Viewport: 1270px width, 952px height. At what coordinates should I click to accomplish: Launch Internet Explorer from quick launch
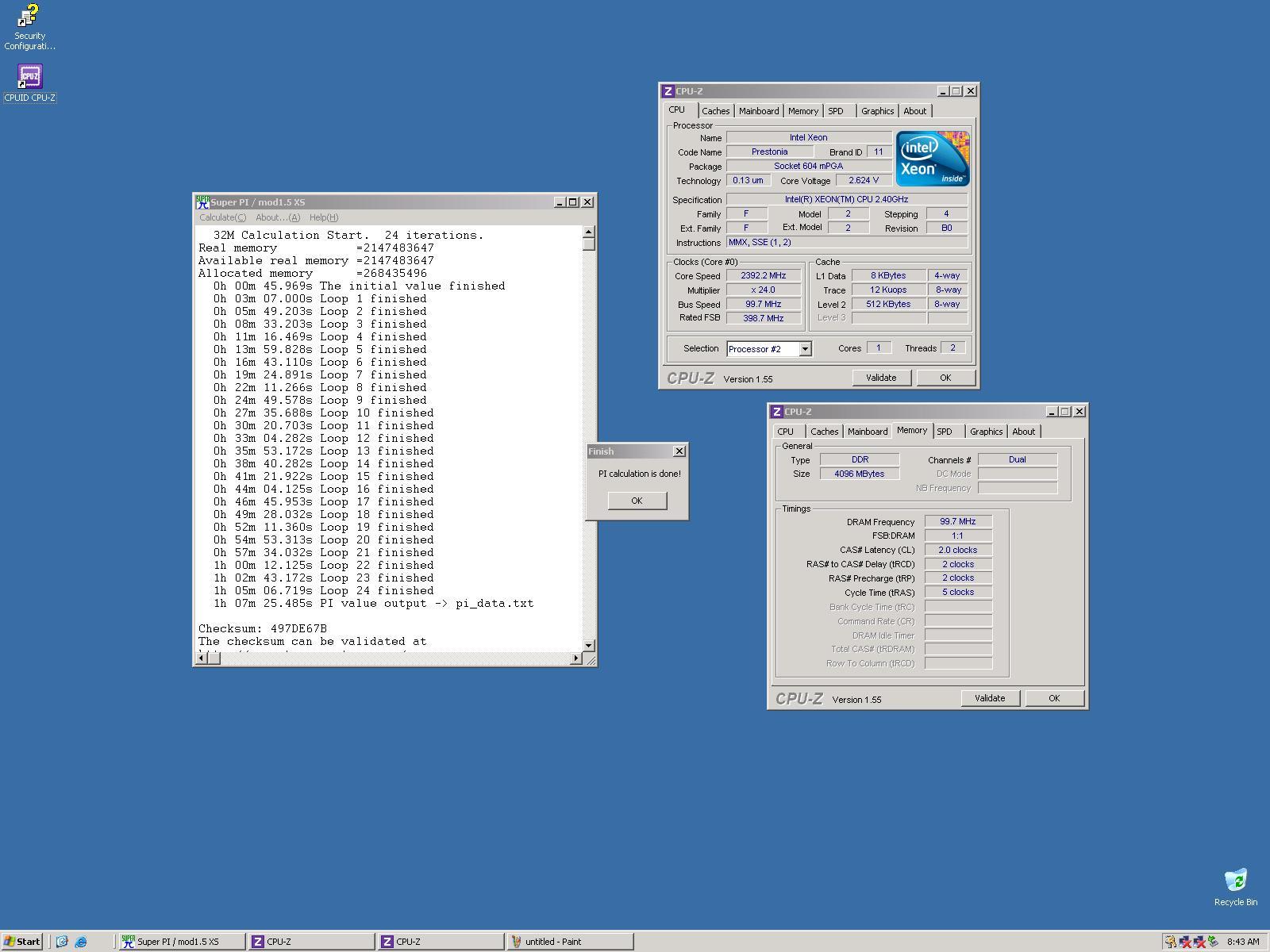pyautogui.click(x=81, y=942)
